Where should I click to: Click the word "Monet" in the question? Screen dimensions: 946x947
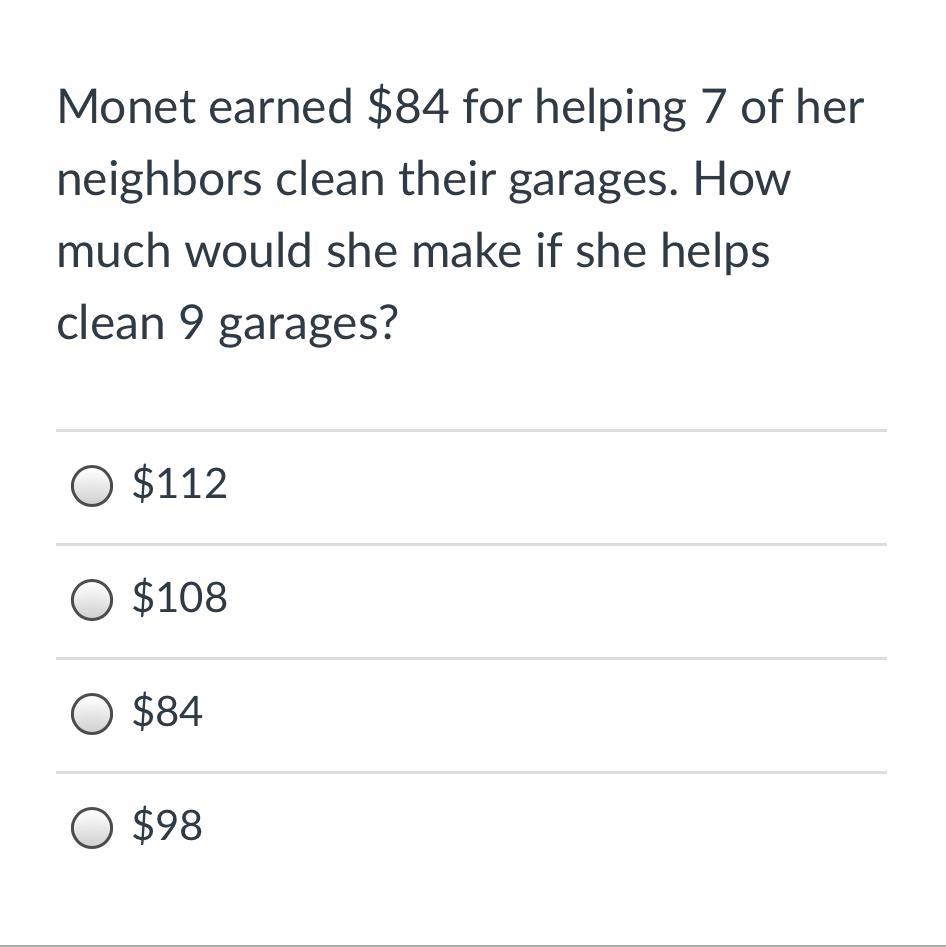point(126,108)
